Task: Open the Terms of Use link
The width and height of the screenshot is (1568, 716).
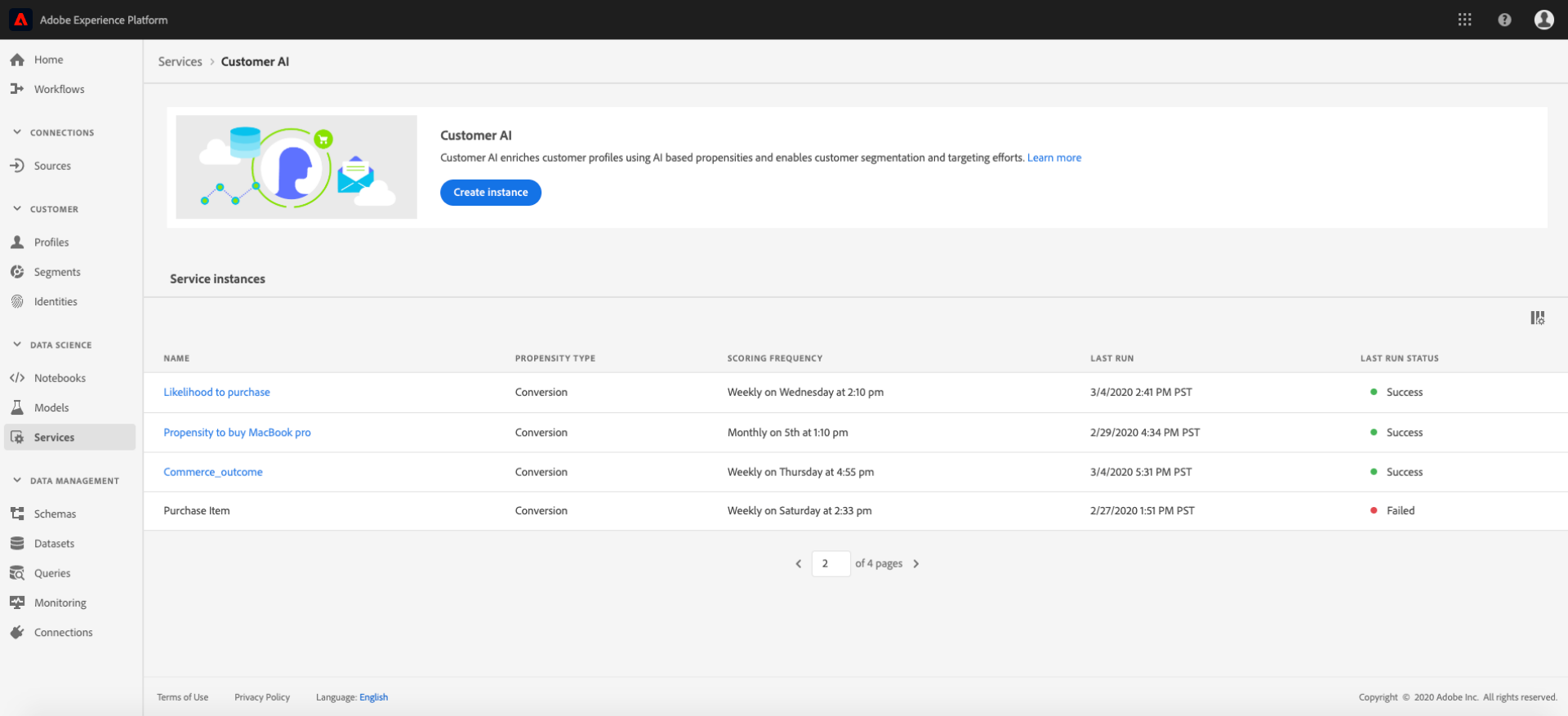Action: (x=183, y=697)
